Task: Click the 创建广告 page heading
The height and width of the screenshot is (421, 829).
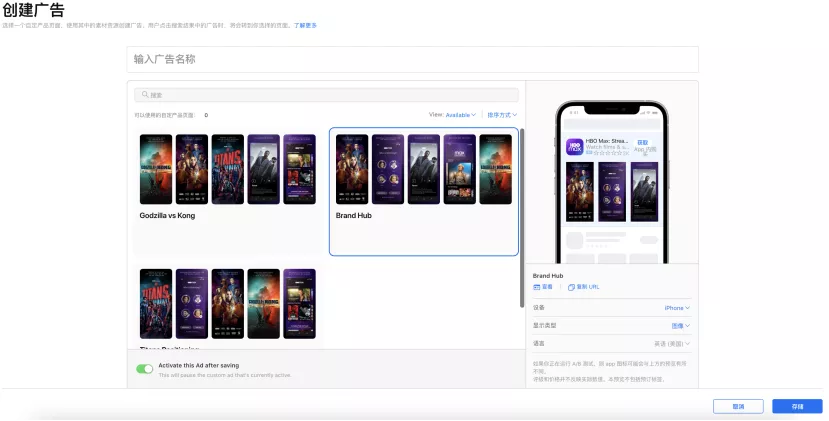Action: (x=33, y=10)
